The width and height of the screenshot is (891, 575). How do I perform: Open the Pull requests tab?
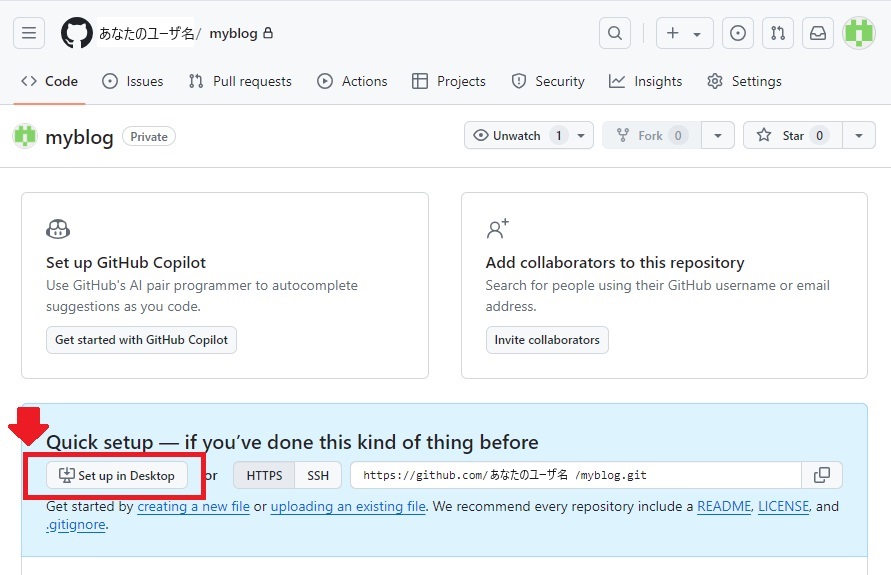[240, 81]
